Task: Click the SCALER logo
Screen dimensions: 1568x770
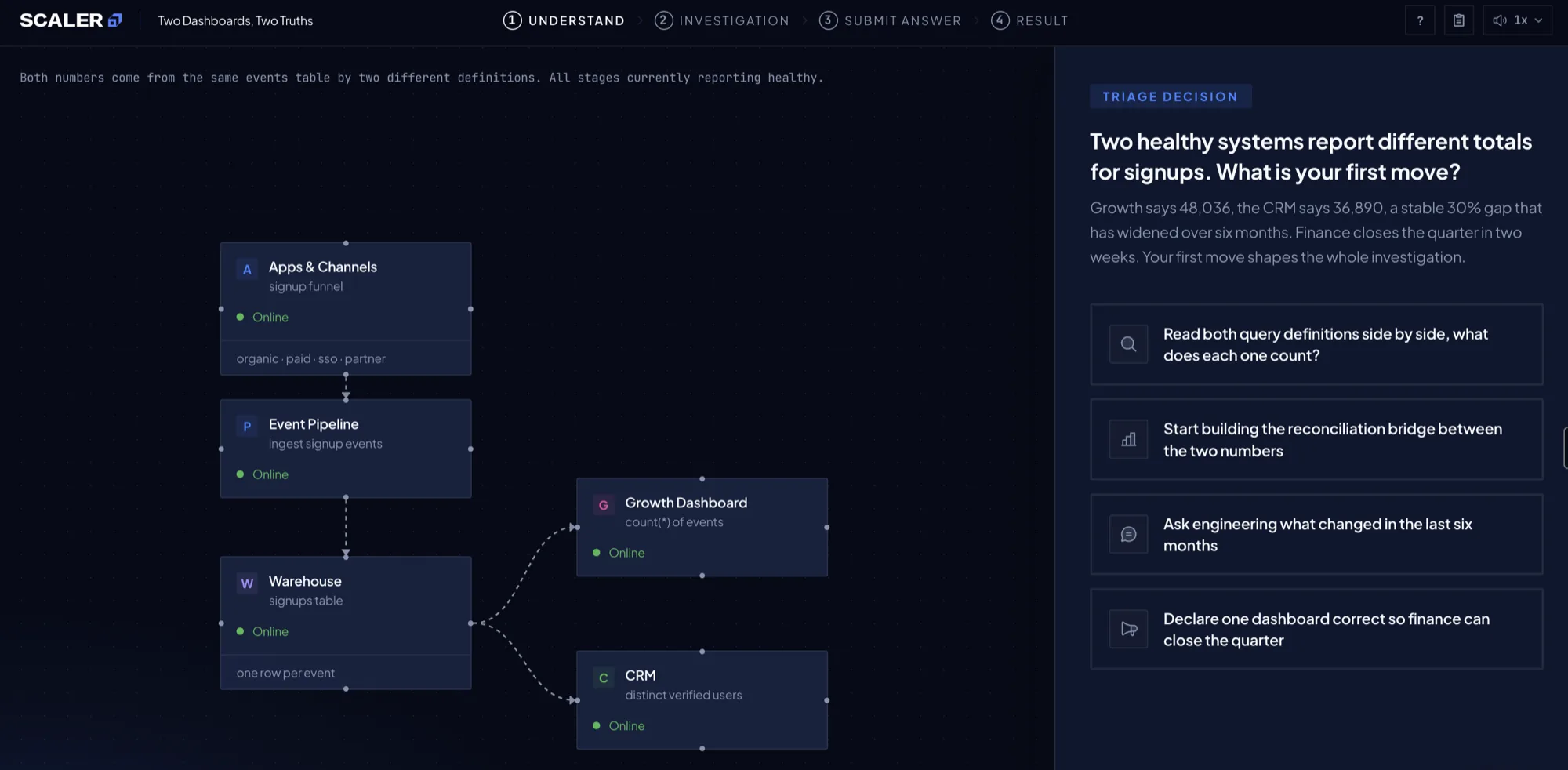Action: (x=71, y=20)
